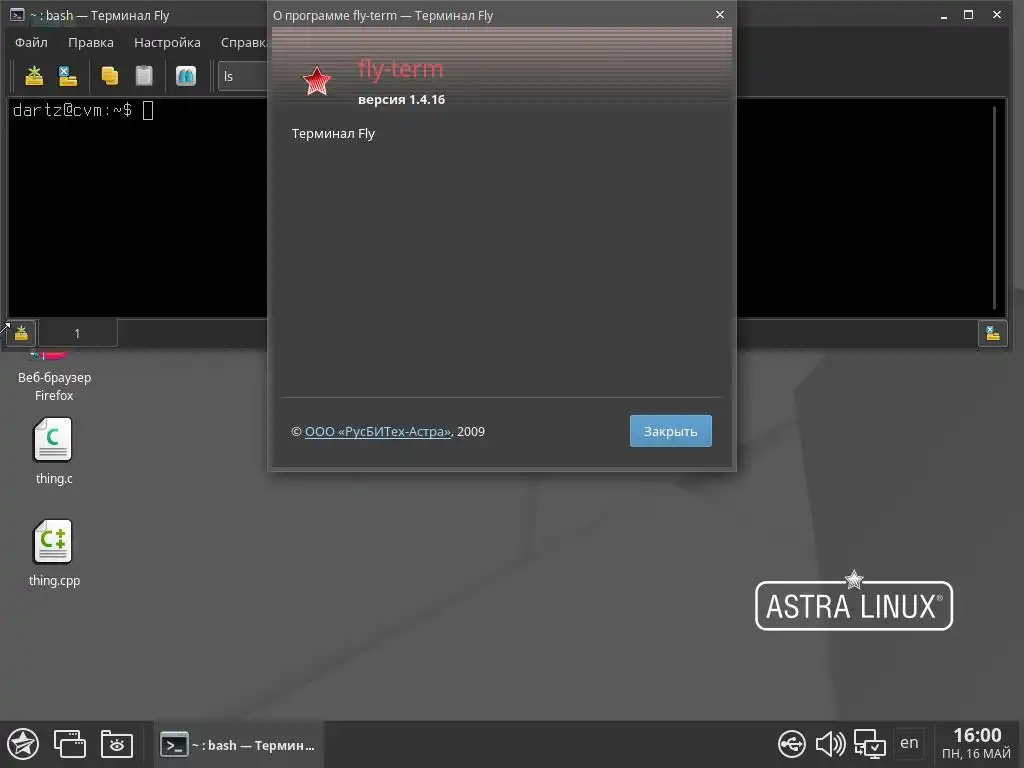Viewport: 1024px width, 768px height.
Task: Select terminal tab 1
Action: pos(78,334)
